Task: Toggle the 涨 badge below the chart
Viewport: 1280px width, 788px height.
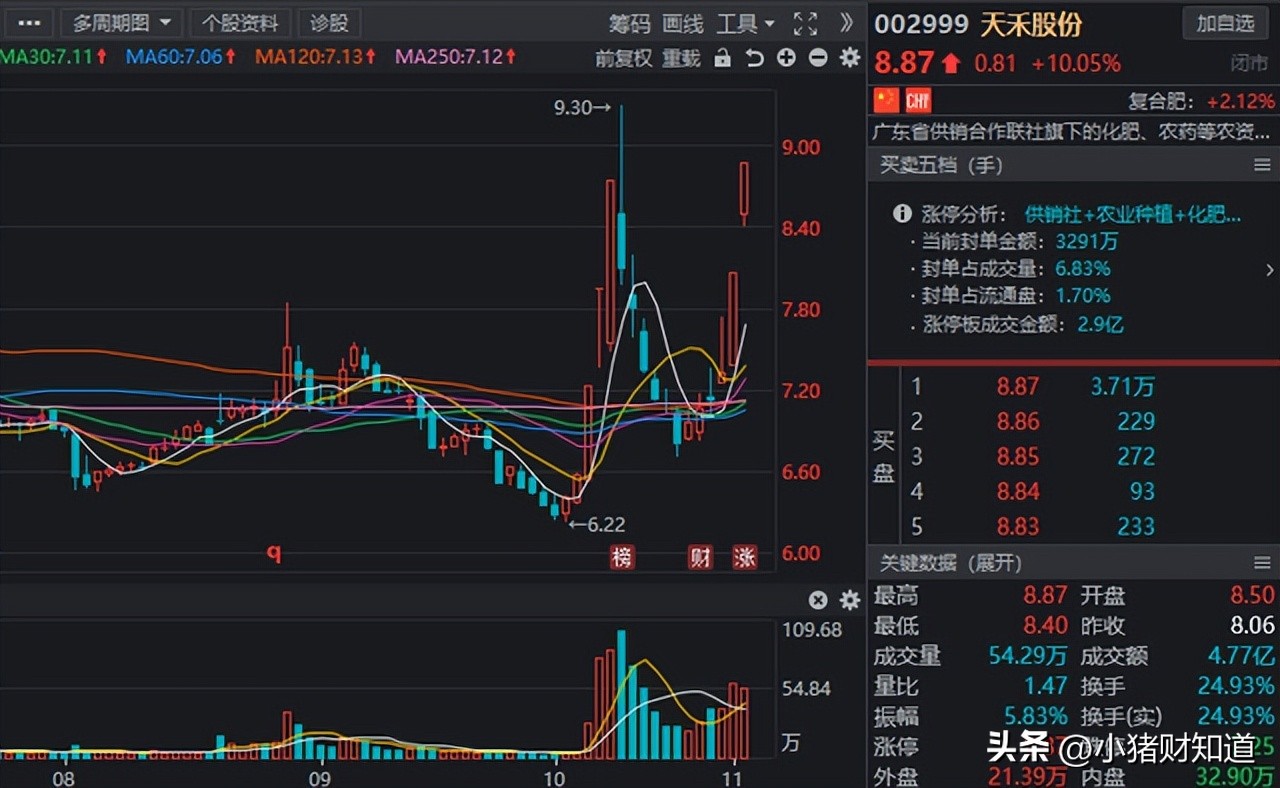Action: click(745, 557)
